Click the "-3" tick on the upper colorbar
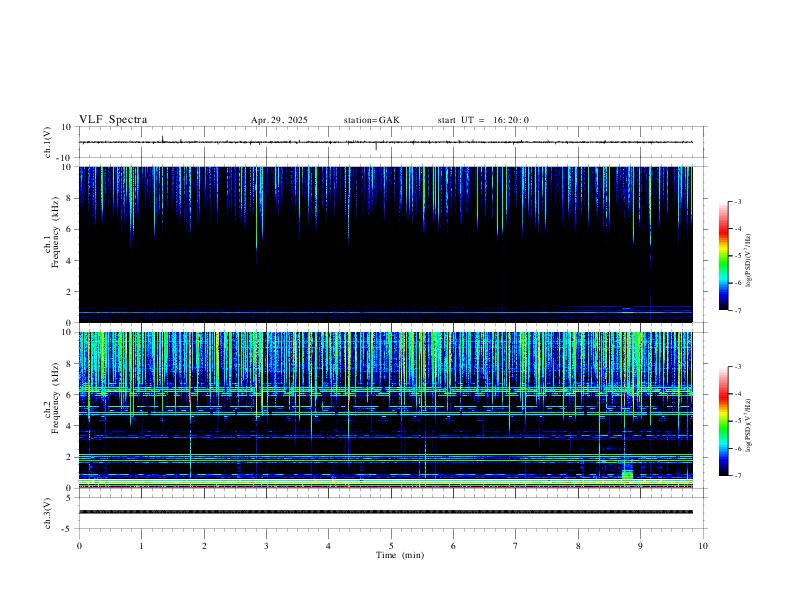Viewport: 792px width, 612px height. coord(738,201)
